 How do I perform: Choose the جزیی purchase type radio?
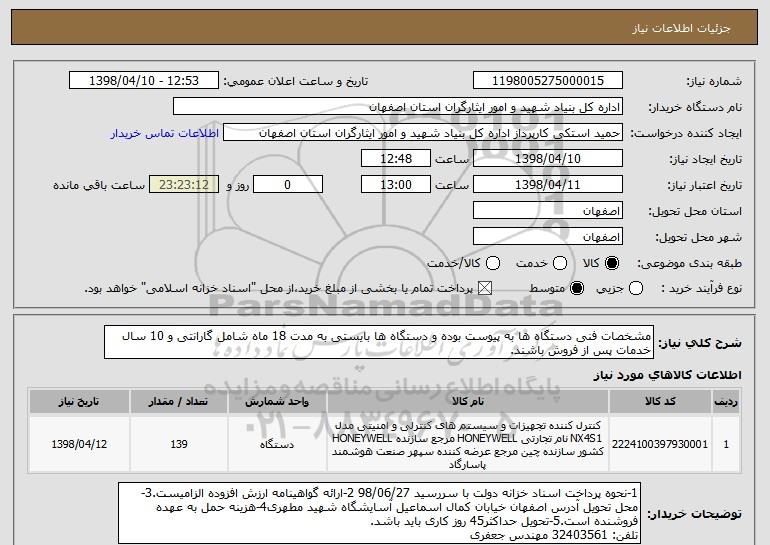pyautogui.click(x=635, y=288)
